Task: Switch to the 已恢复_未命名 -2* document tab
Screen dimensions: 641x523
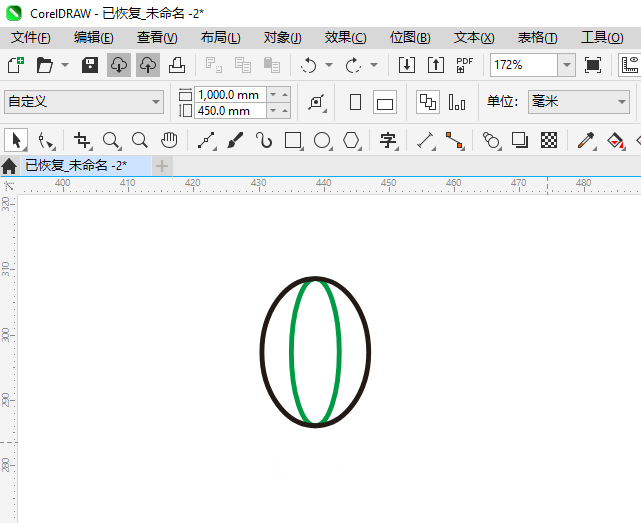Action: coord(76,165)
